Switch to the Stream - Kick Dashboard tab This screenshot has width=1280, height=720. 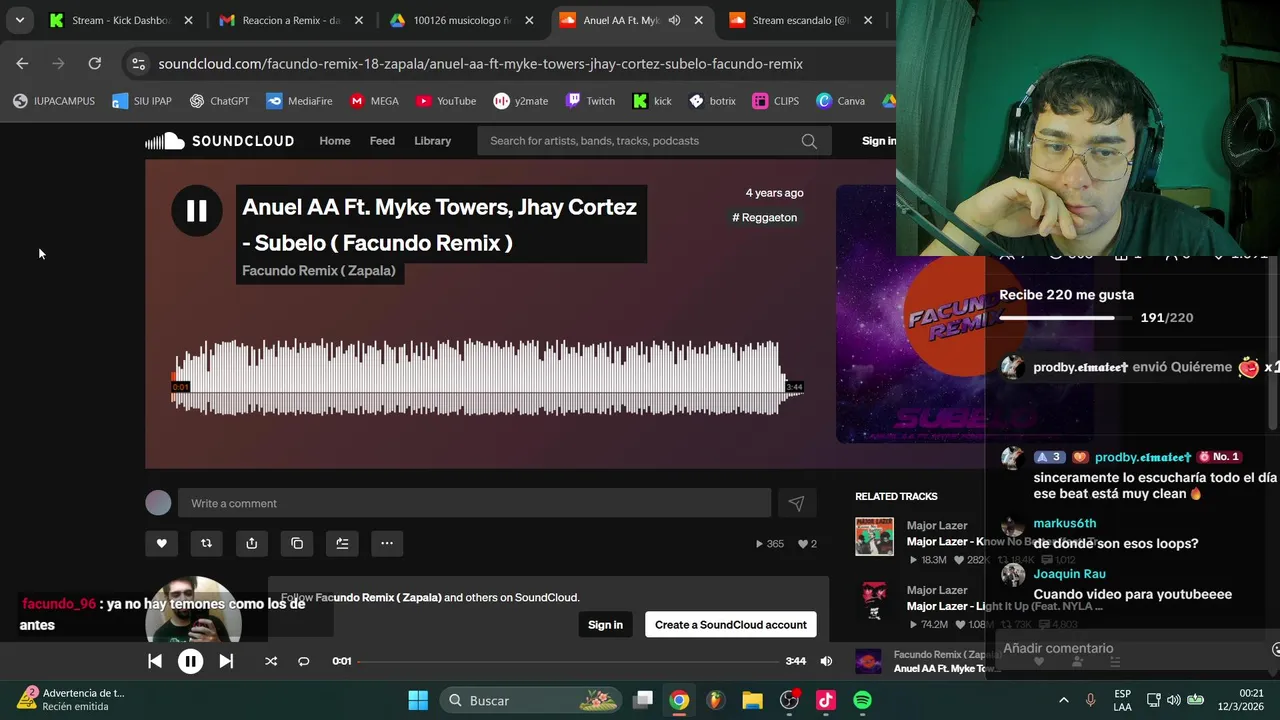tap(121, 20)
